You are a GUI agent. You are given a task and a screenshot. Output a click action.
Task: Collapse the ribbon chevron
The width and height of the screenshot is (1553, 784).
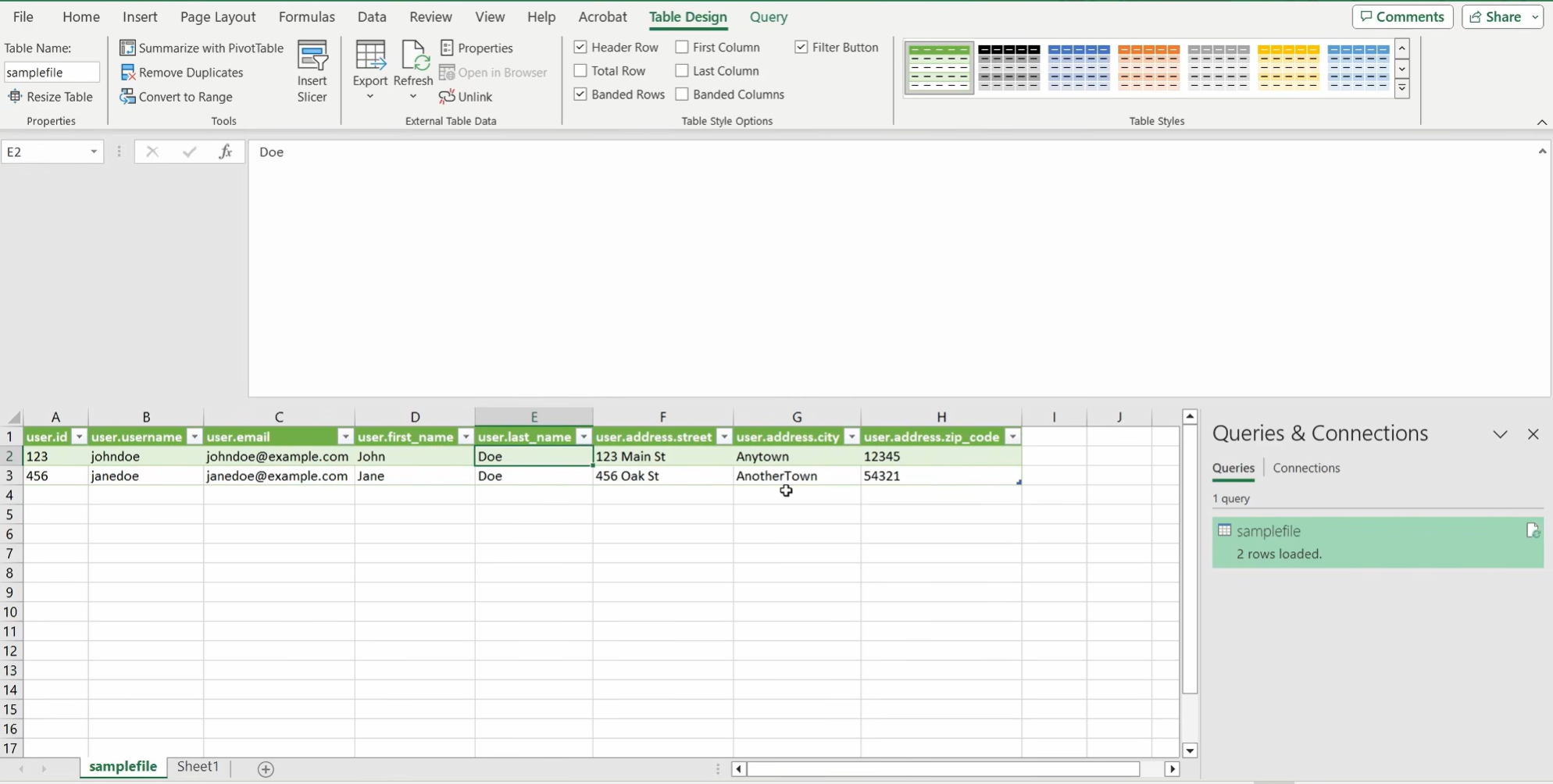coord(1541,122)
